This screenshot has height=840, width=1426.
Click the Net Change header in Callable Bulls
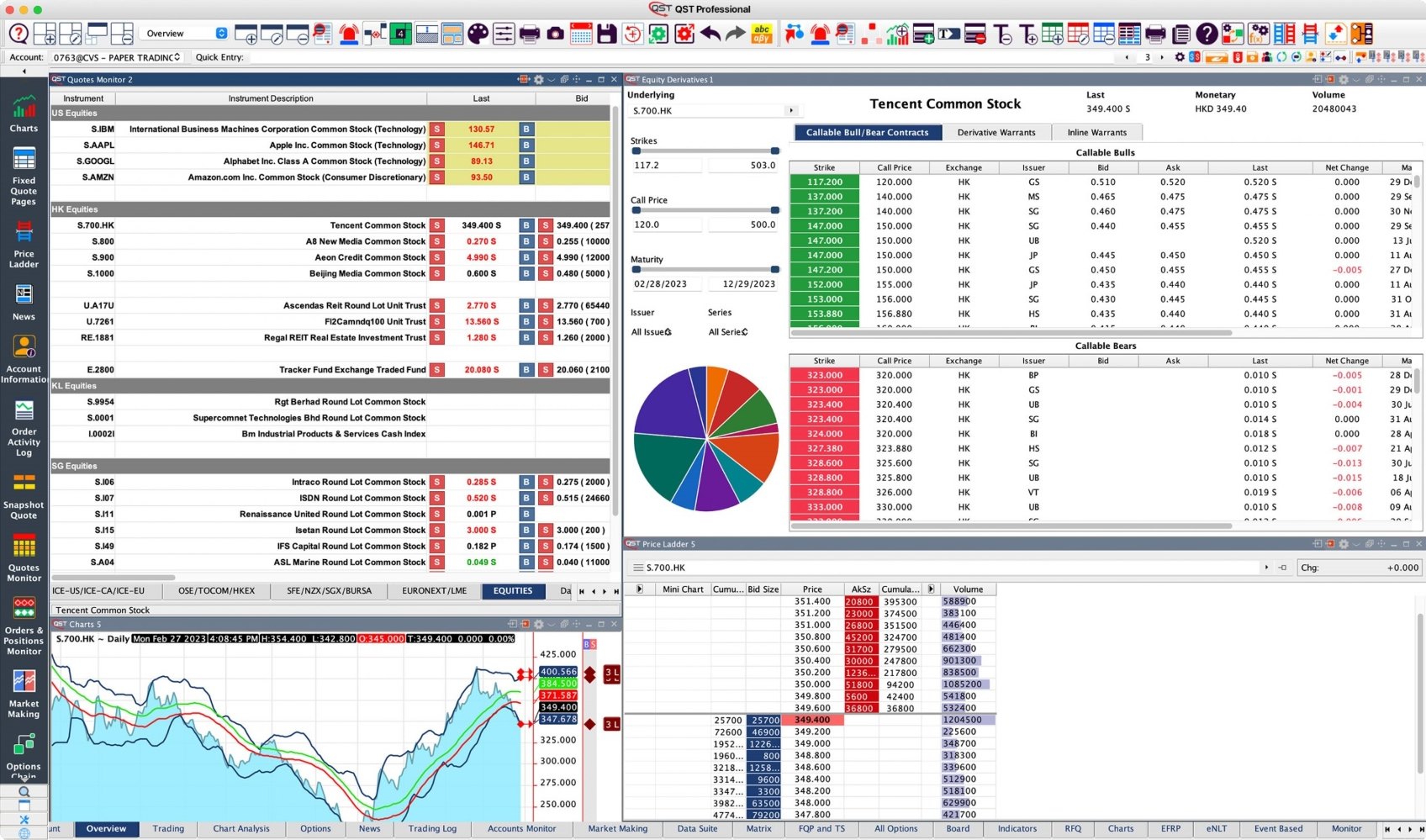point(1347,167)
